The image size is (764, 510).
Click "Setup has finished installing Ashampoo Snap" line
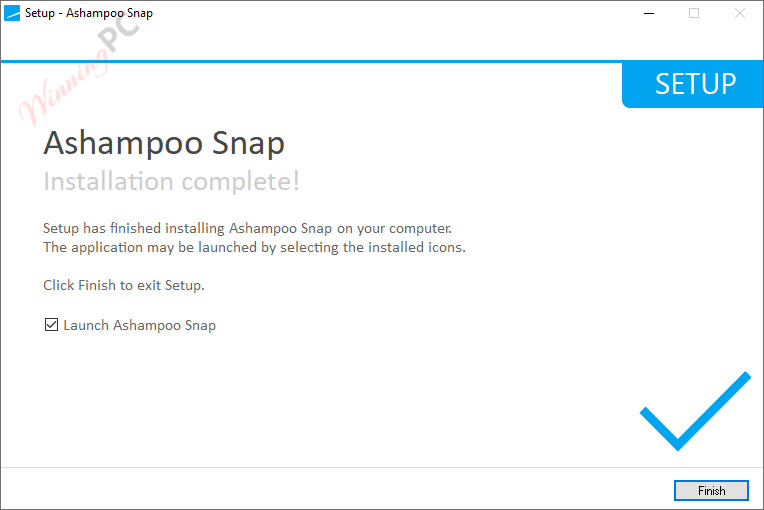tap(248, 228)
